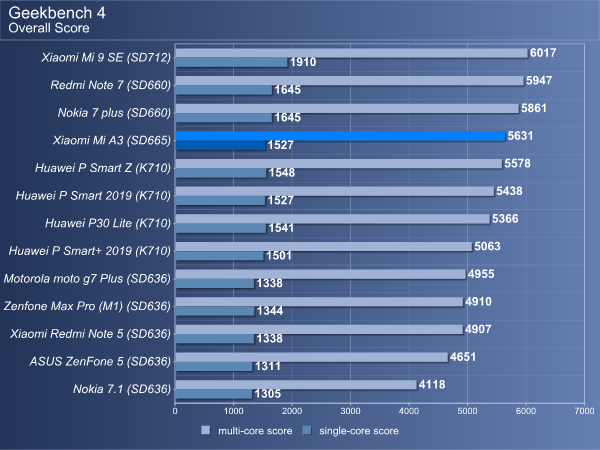Click the x-axis tick label 7000
This screenshot has width=600, height=450.
tap(585, 411)
